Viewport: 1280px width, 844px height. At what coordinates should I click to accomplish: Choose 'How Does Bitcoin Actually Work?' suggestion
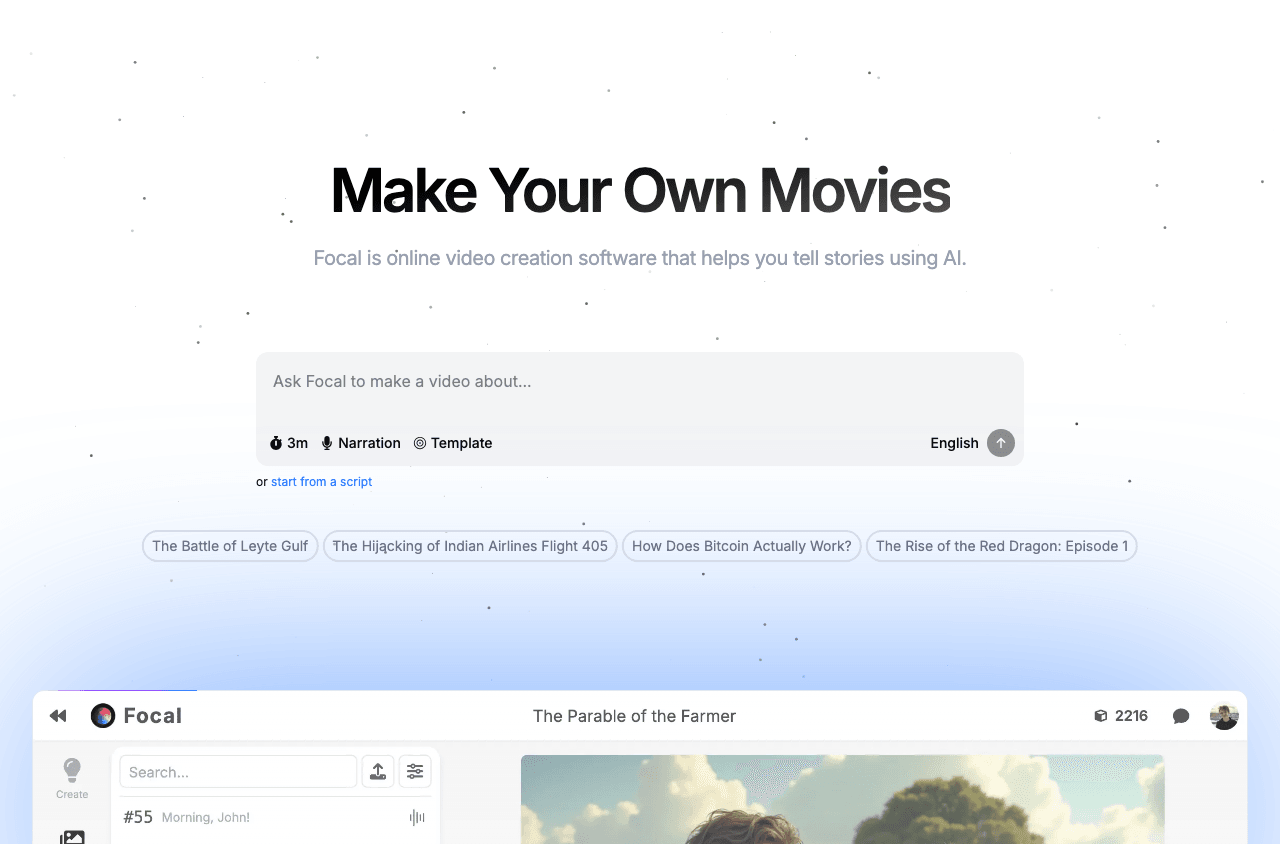(x=742, y=546)
